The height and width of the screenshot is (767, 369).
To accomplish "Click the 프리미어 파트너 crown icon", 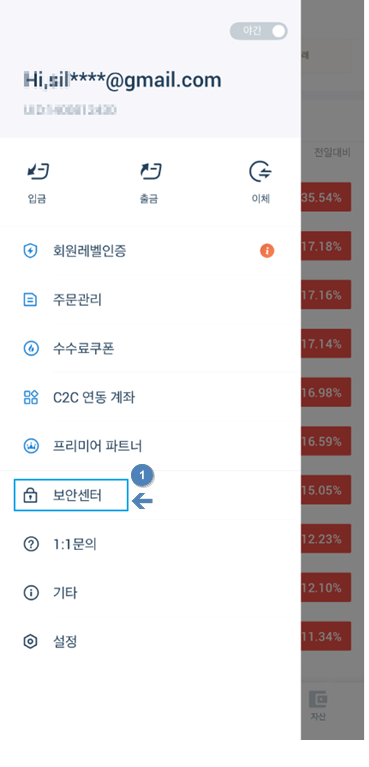I will coord(31,446).
